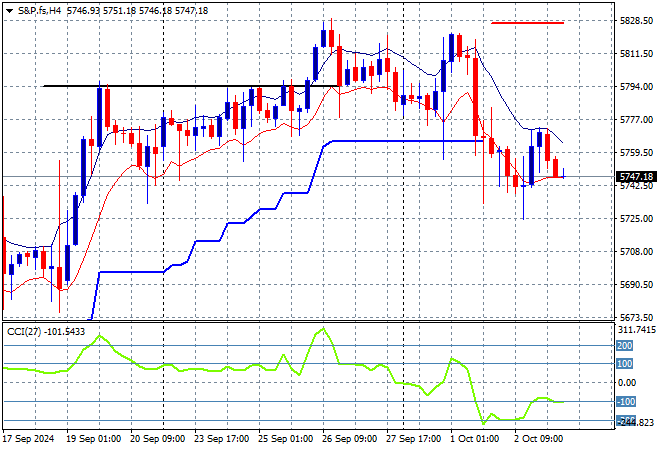Viewport: 660px width, 450px height.
Task: Click the black horizontal line at 5794.00
Action: pyautogui.click(x=193, y=86)
